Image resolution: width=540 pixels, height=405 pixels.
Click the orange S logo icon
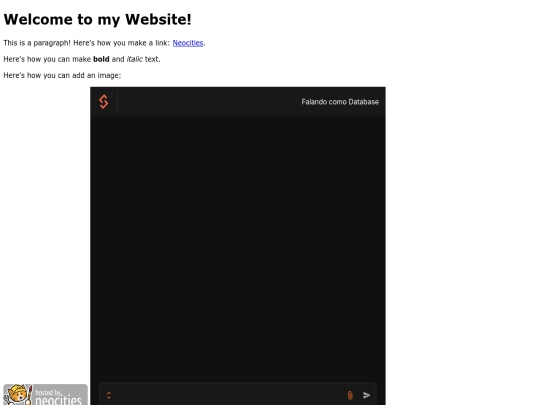point(104,102)
